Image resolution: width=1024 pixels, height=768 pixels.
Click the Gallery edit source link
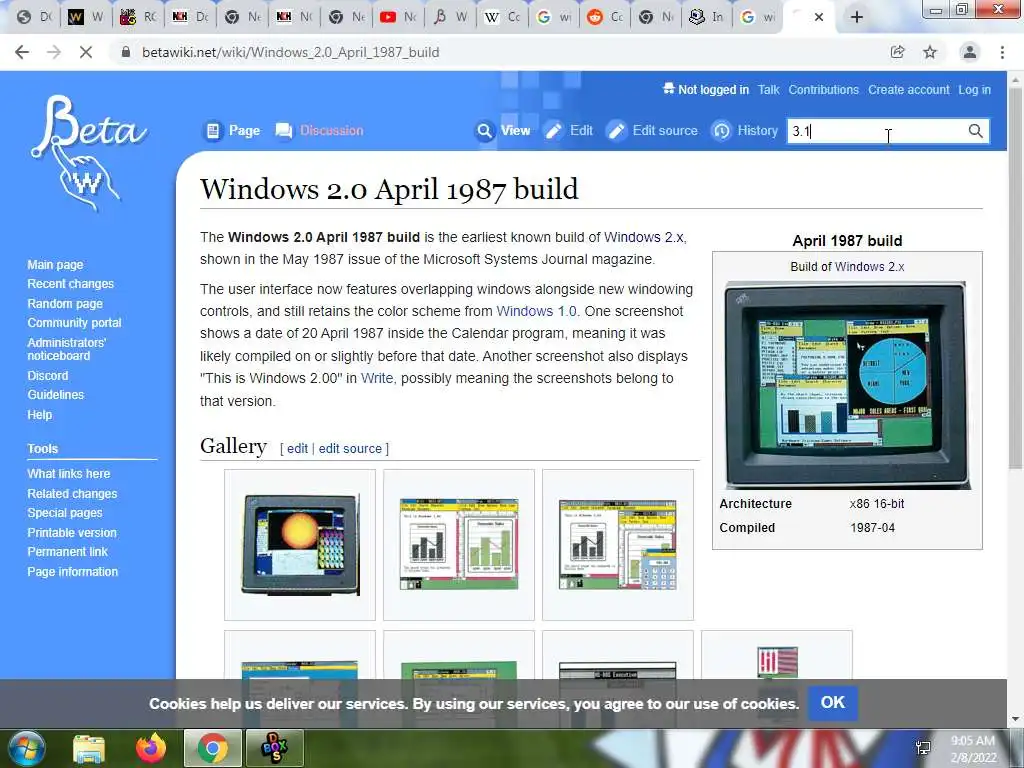click(350, 449)
